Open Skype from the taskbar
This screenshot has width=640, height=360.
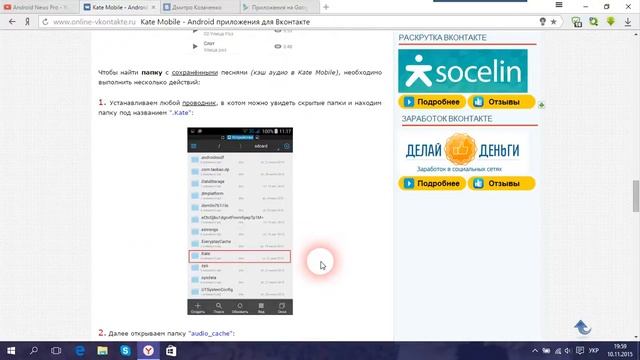[125, 351]
